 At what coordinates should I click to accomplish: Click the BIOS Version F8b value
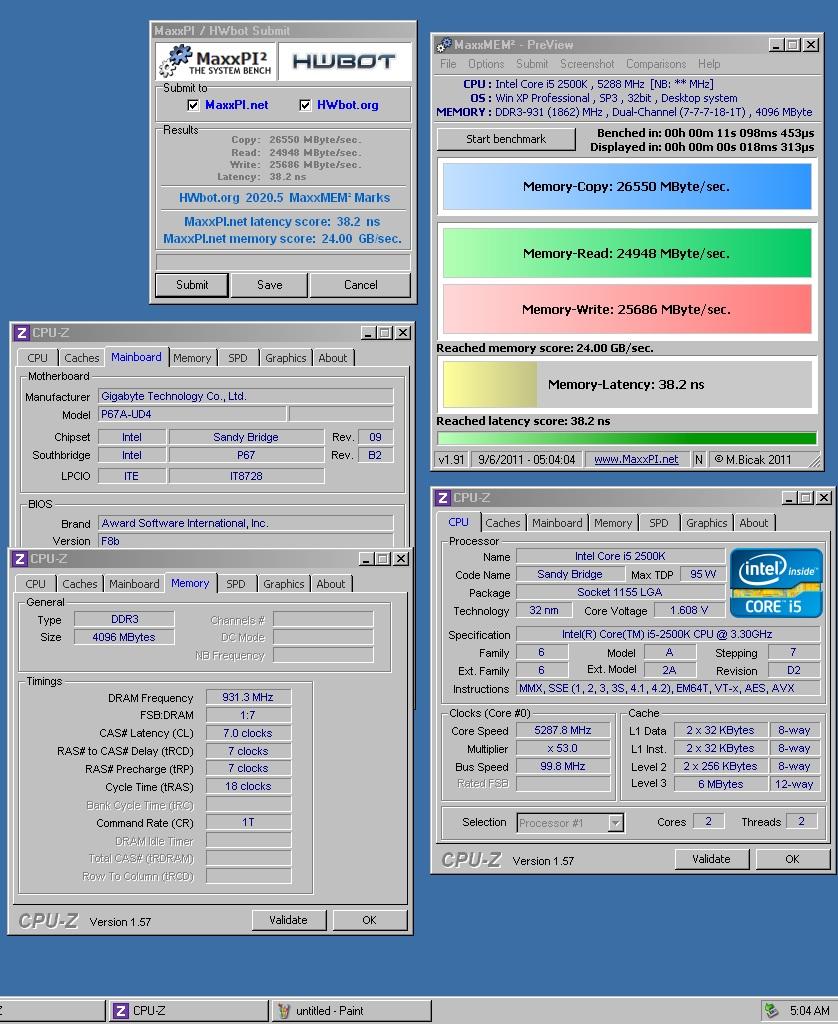click(x=246, y=541)
